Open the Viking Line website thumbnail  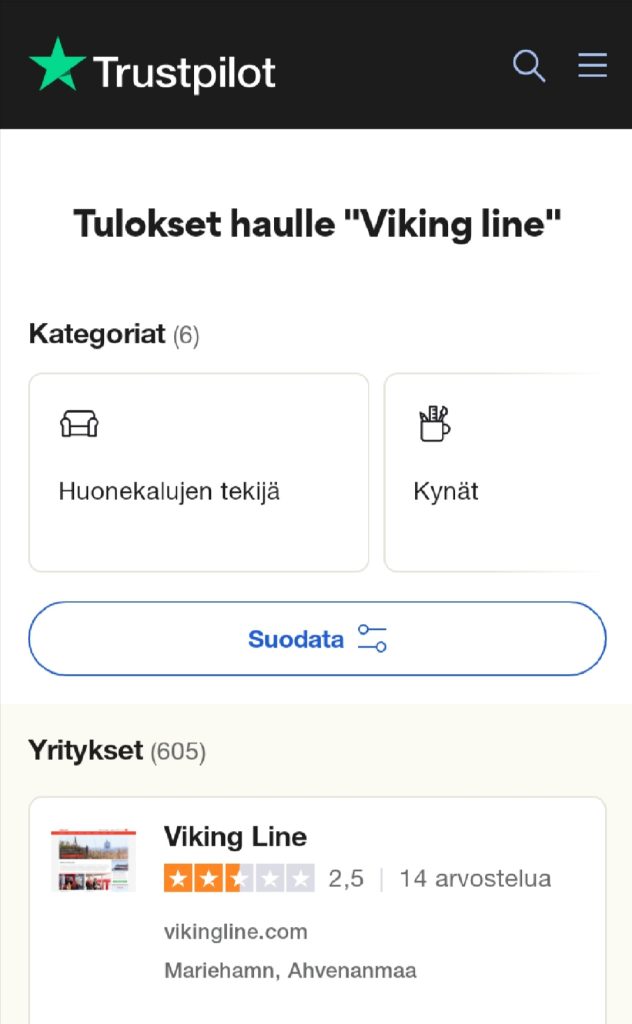click(94, 860)
